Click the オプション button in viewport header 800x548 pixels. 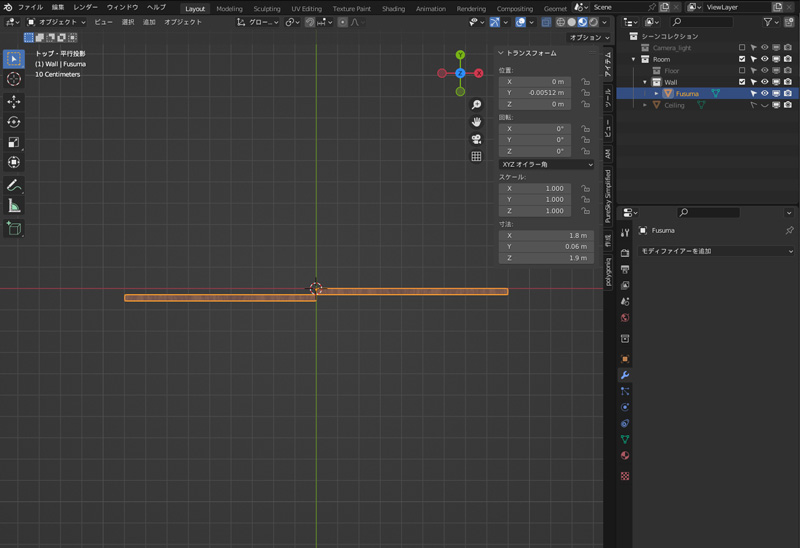tap(588, 37)
